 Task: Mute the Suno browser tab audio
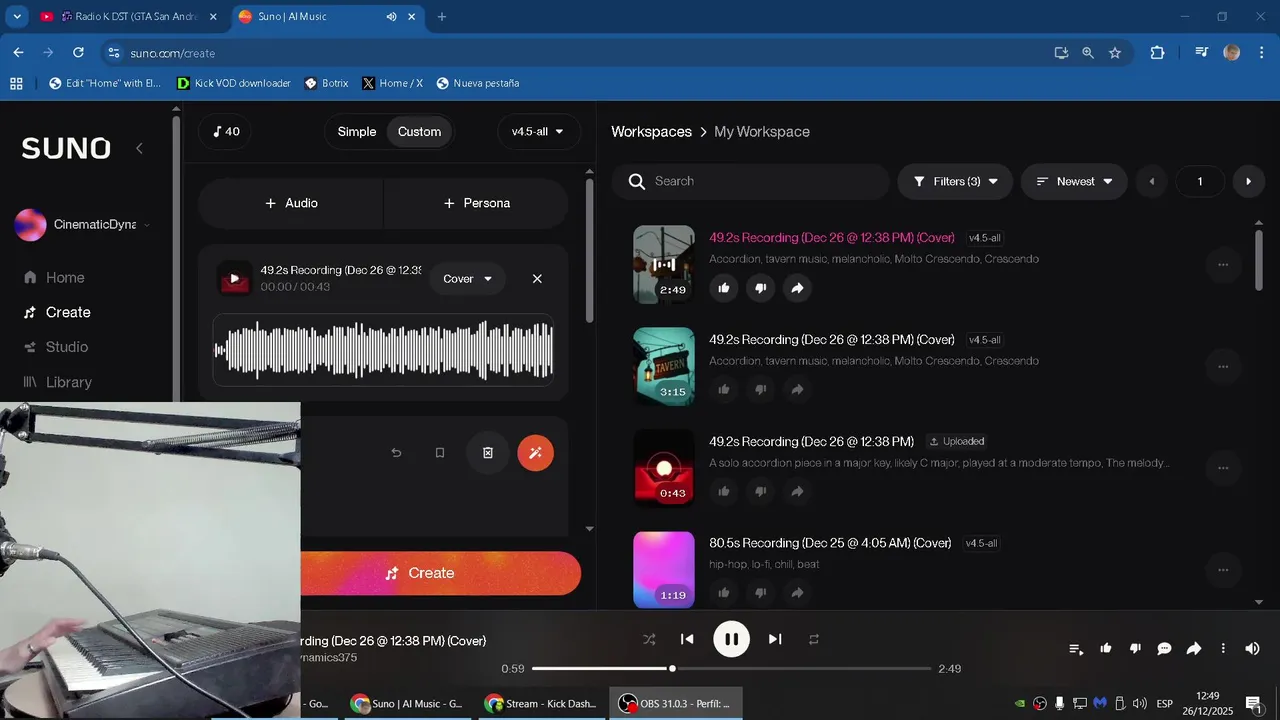point(391,17)
